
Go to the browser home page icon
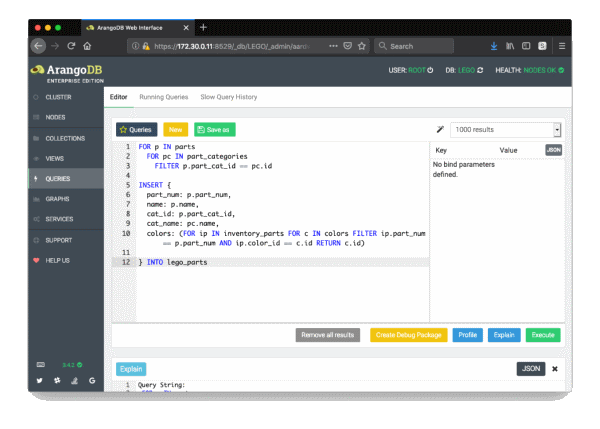(x=87, y=46)
